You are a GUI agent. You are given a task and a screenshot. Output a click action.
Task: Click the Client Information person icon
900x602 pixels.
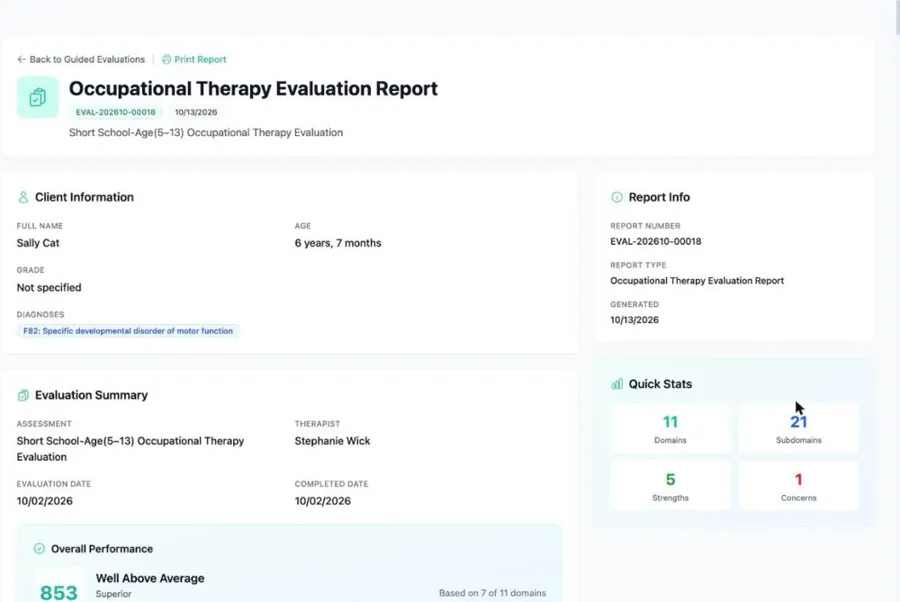click(23, 197)
